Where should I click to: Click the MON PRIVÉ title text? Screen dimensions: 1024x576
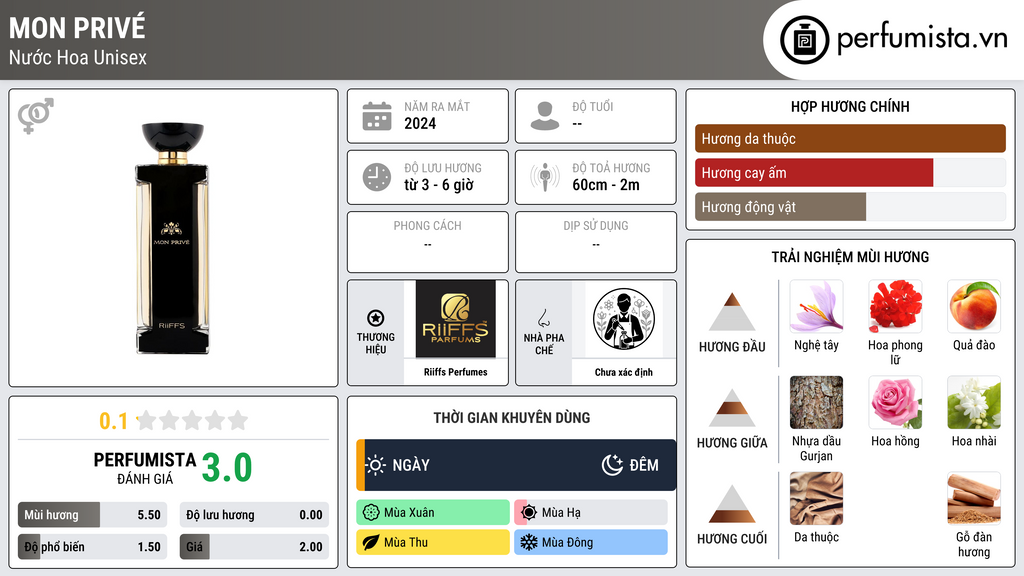pos(77,28)
